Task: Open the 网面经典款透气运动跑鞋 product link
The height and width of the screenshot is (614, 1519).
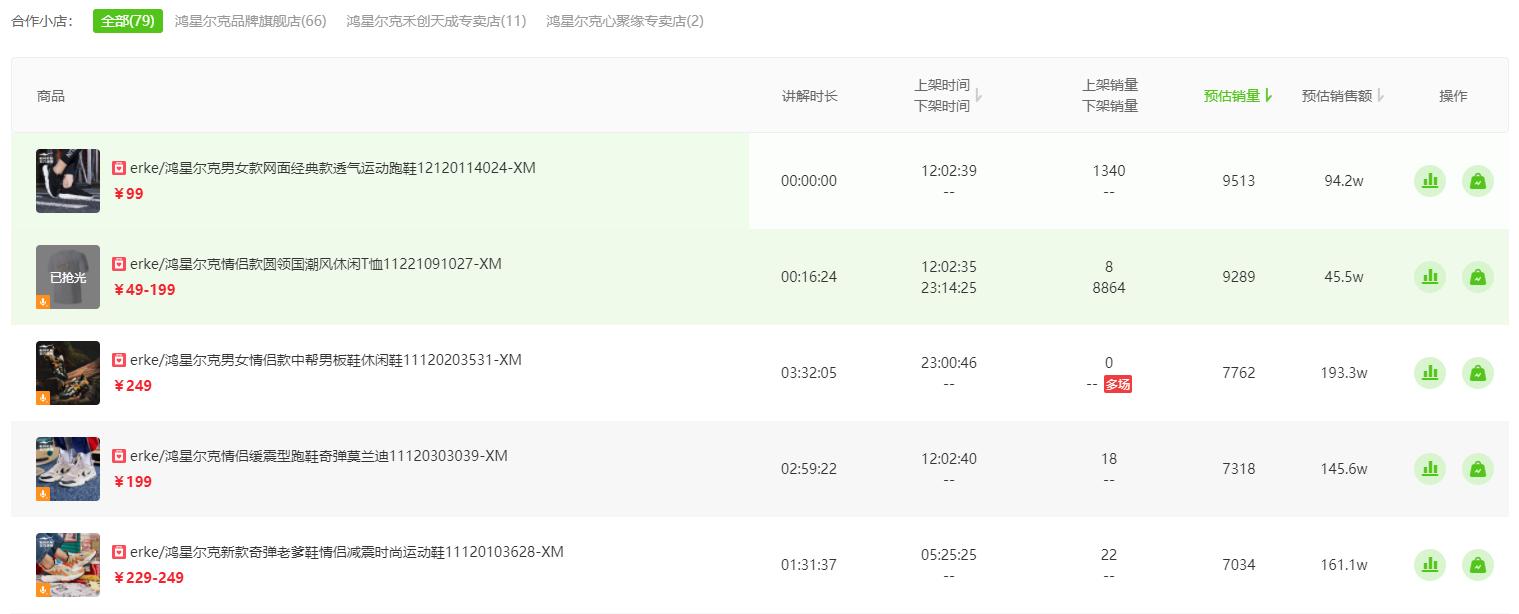Action: click(332, 168)
